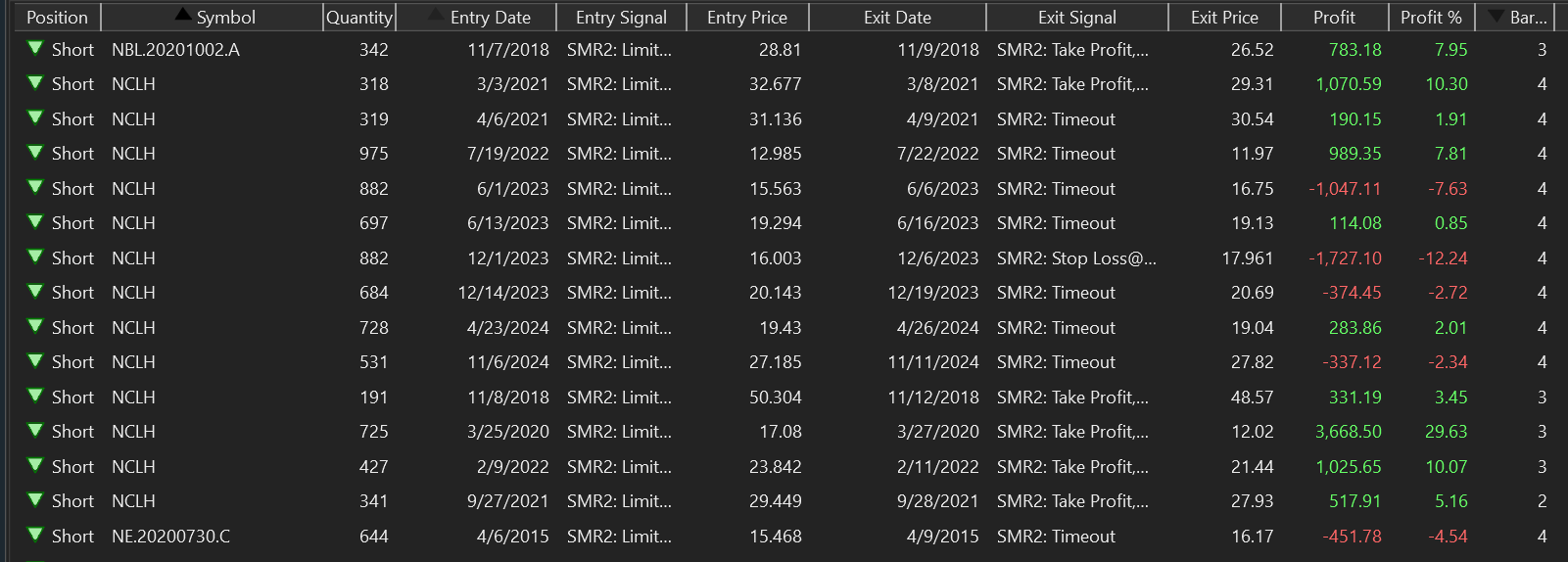Click the sort arrow in Symbol column header
This screenshot has height=562, width=1568.
point(183,15)
